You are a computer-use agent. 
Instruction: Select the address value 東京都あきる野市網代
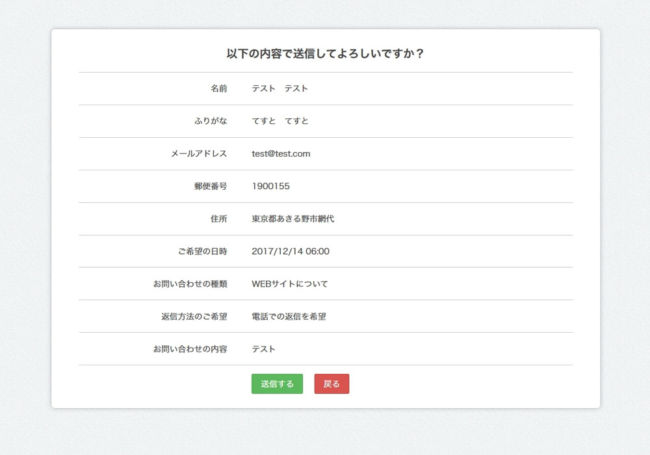click(293, 219)
